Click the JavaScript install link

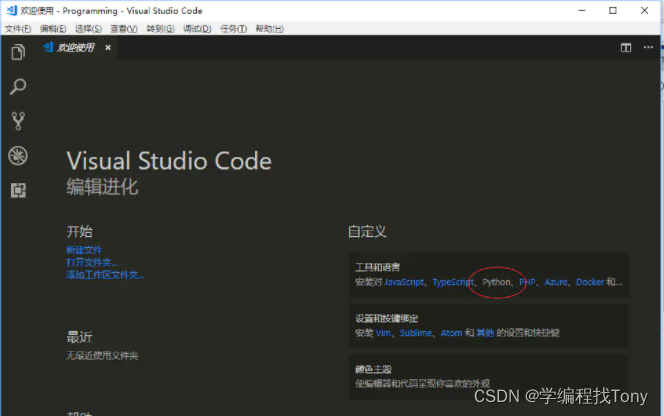pyautogui.click(x=404, y=282)
